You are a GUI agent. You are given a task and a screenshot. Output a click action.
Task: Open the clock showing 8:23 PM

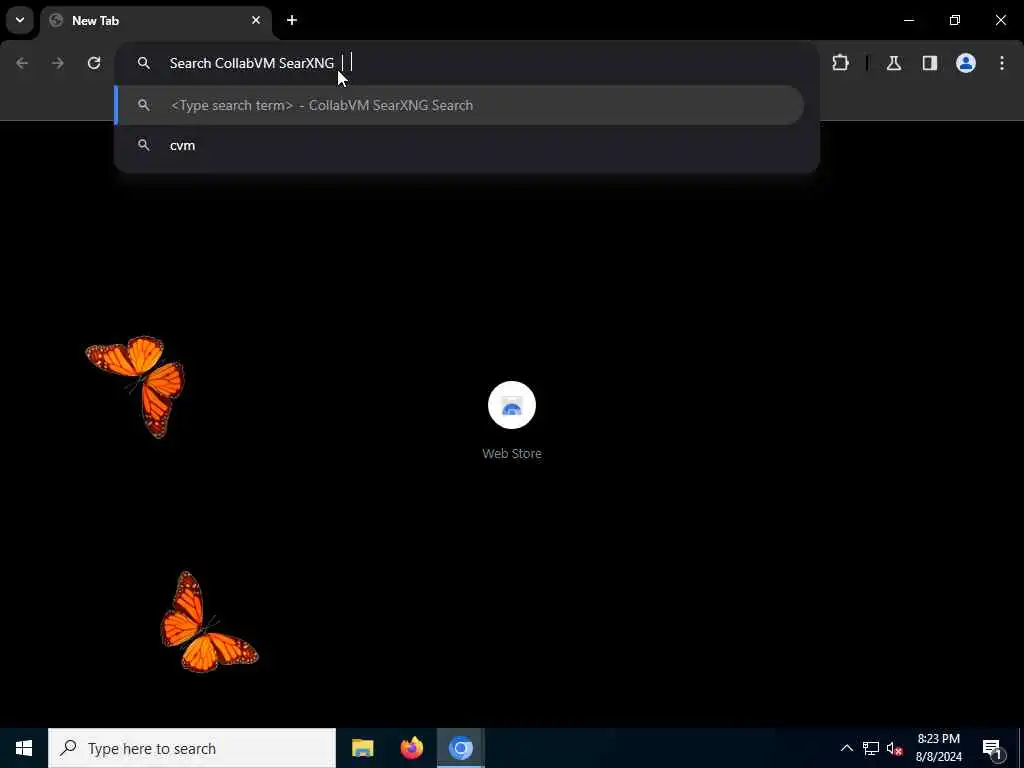(x=938, y=748)
